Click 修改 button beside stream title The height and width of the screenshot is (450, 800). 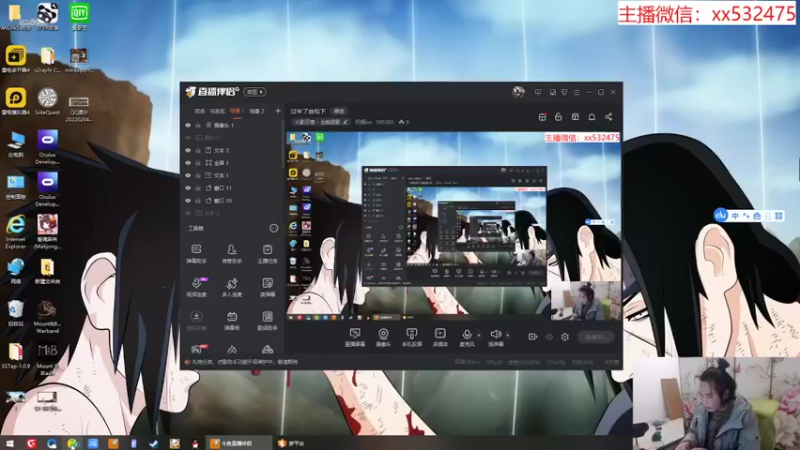[339, 111]
